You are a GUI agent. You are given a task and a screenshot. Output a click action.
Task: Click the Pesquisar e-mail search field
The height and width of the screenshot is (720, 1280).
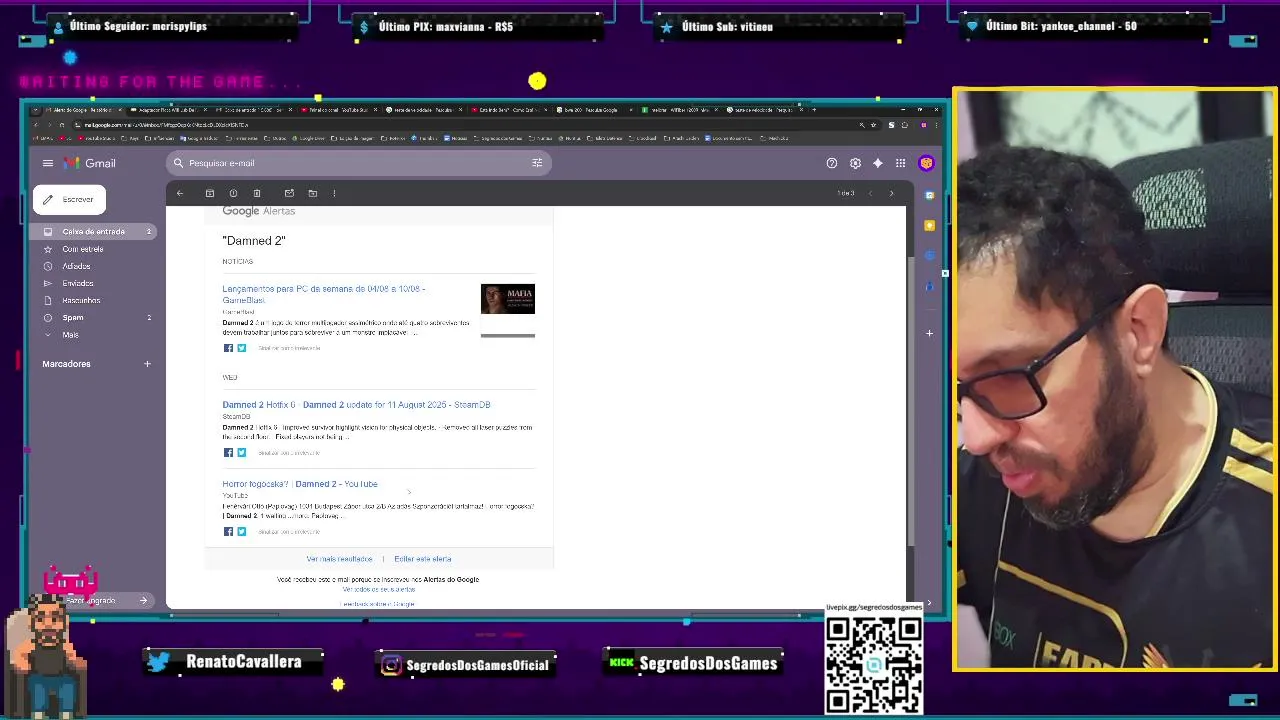(x=358, y=163)
